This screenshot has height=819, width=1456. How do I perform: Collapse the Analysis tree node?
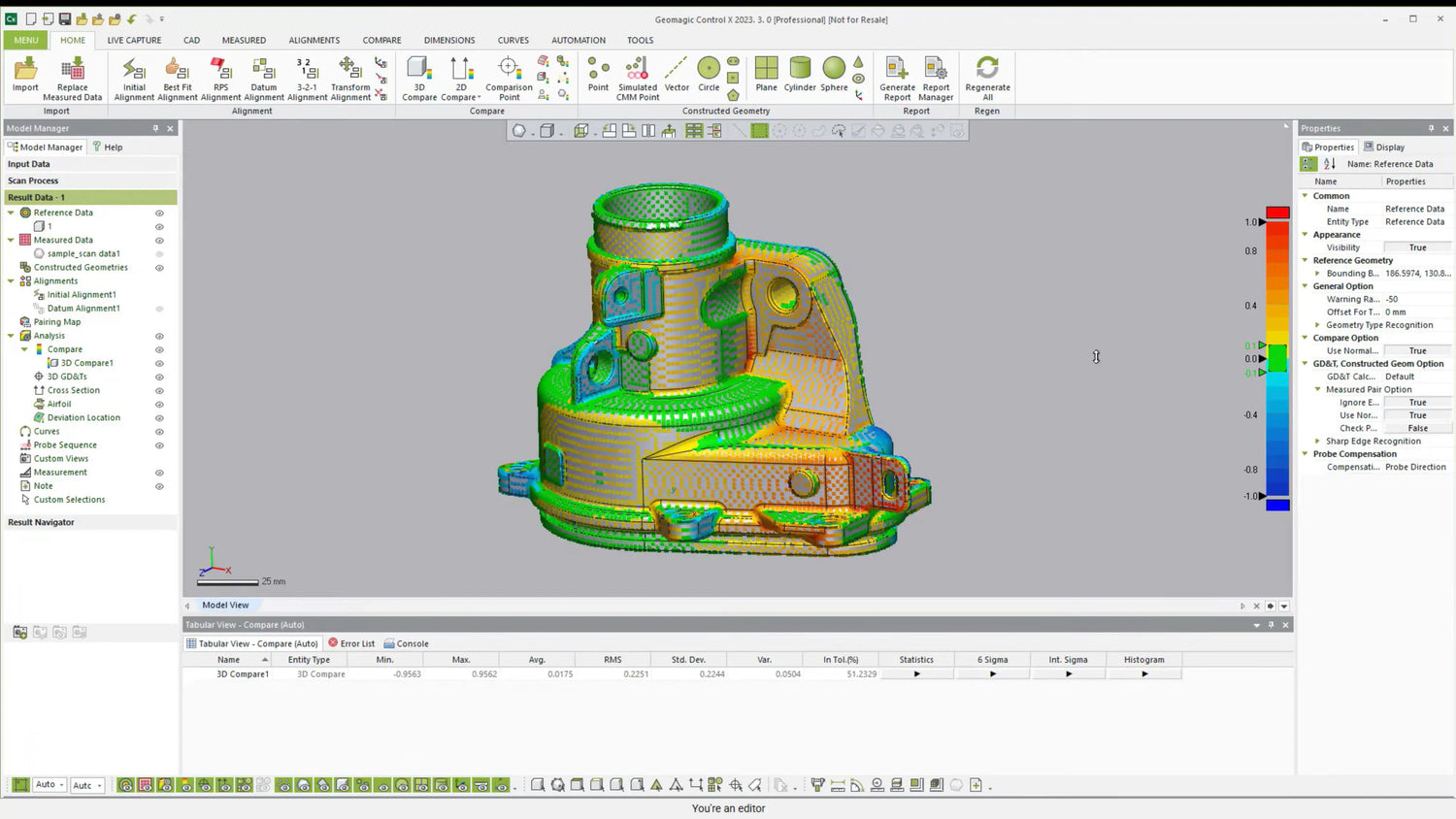[x=12, y=336]
